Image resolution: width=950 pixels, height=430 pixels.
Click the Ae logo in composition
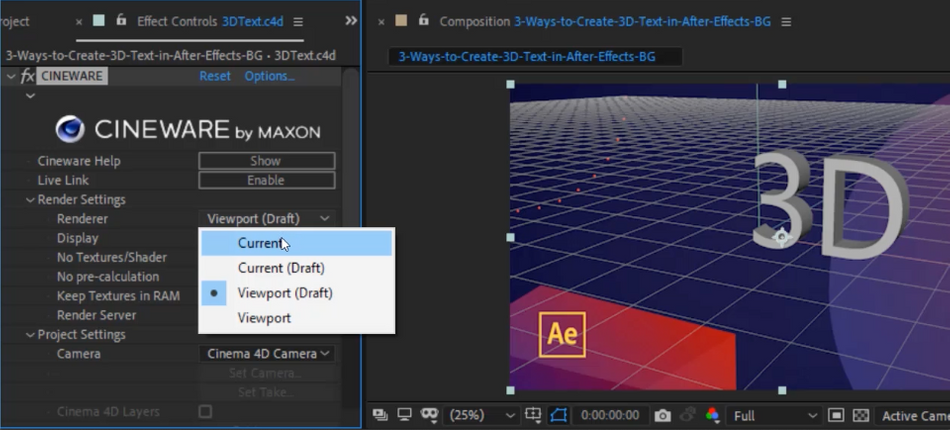562,334
